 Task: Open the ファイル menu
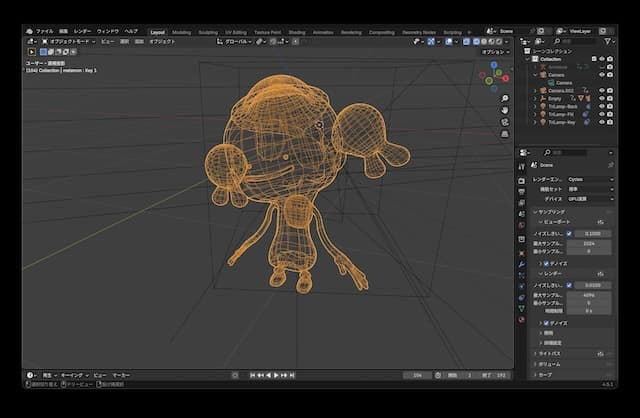click(45, 31)
